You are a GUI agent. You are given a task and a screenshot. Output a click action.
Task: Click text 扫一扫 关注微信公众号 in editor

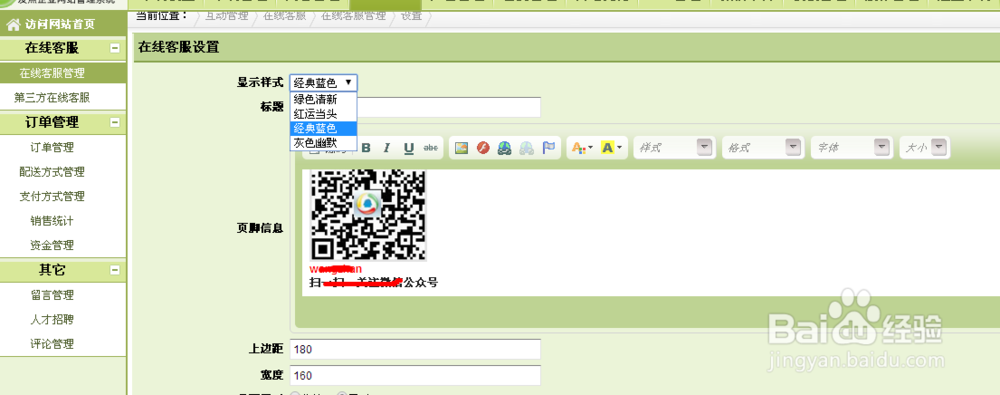[374, 283]
